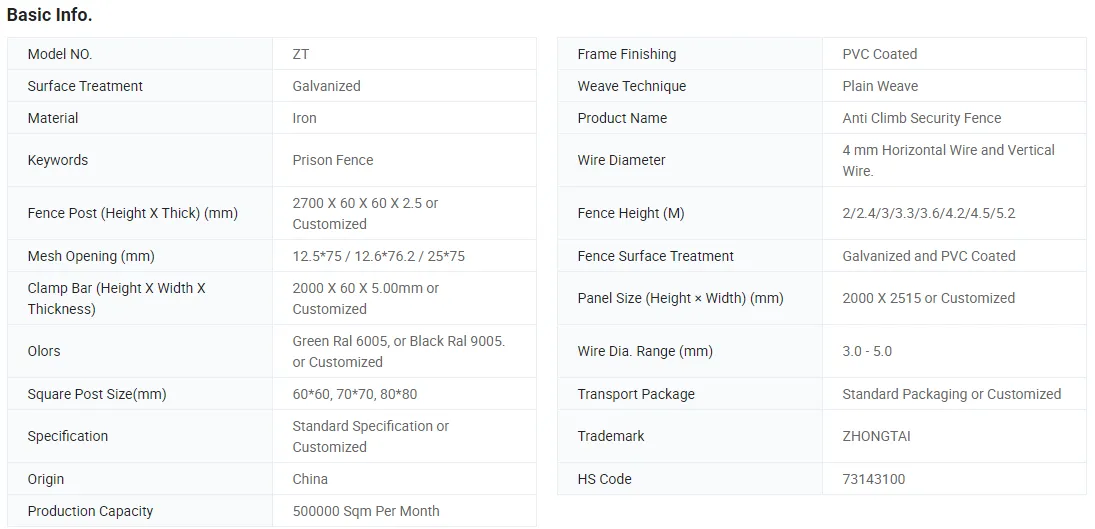Click the Wire Diameter label
The height and width of the screenshot is (529, 1095).
[621, 160]
